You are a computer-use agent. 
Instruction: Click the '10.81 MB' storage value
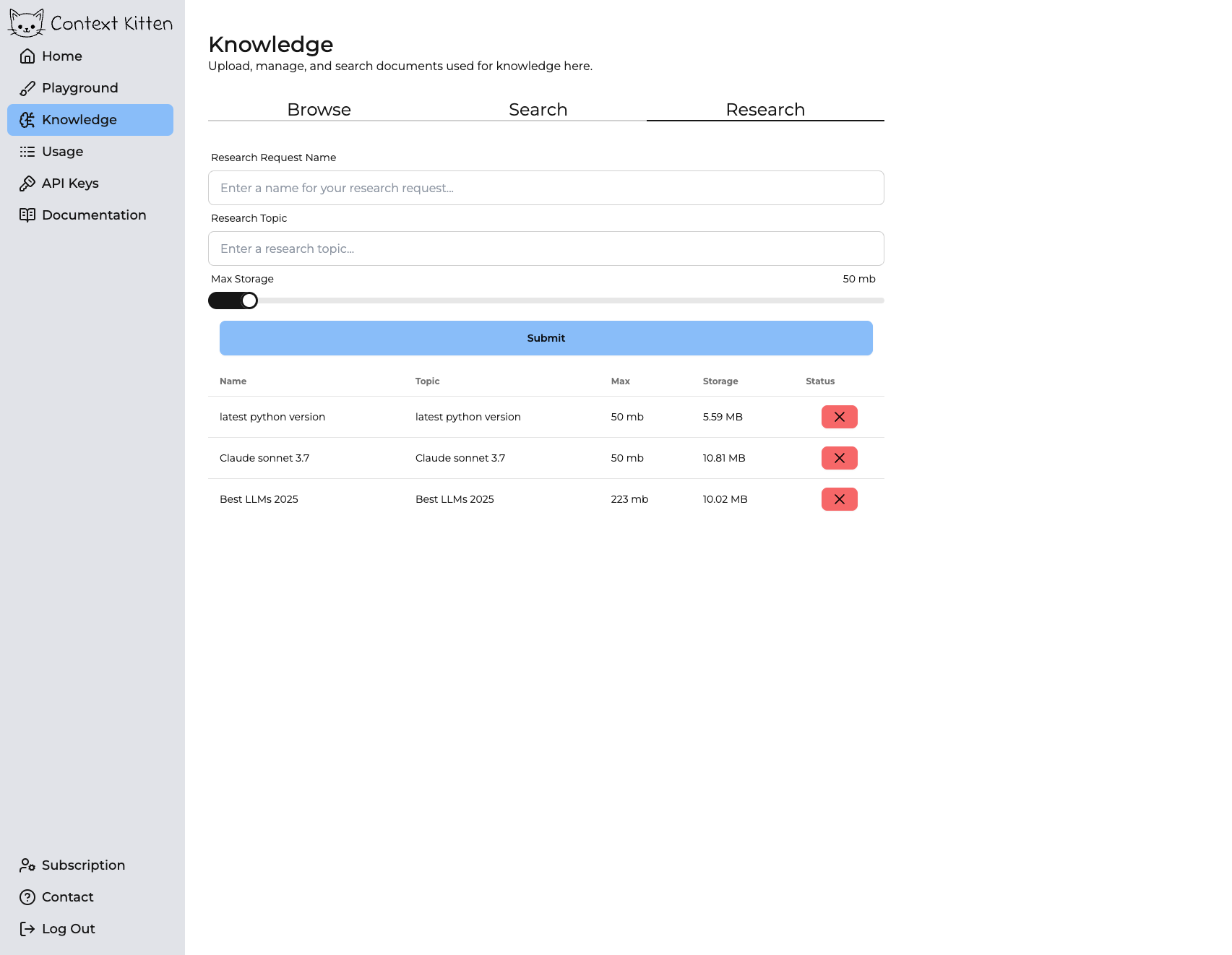pyautogui.click(x=724, y=458)
